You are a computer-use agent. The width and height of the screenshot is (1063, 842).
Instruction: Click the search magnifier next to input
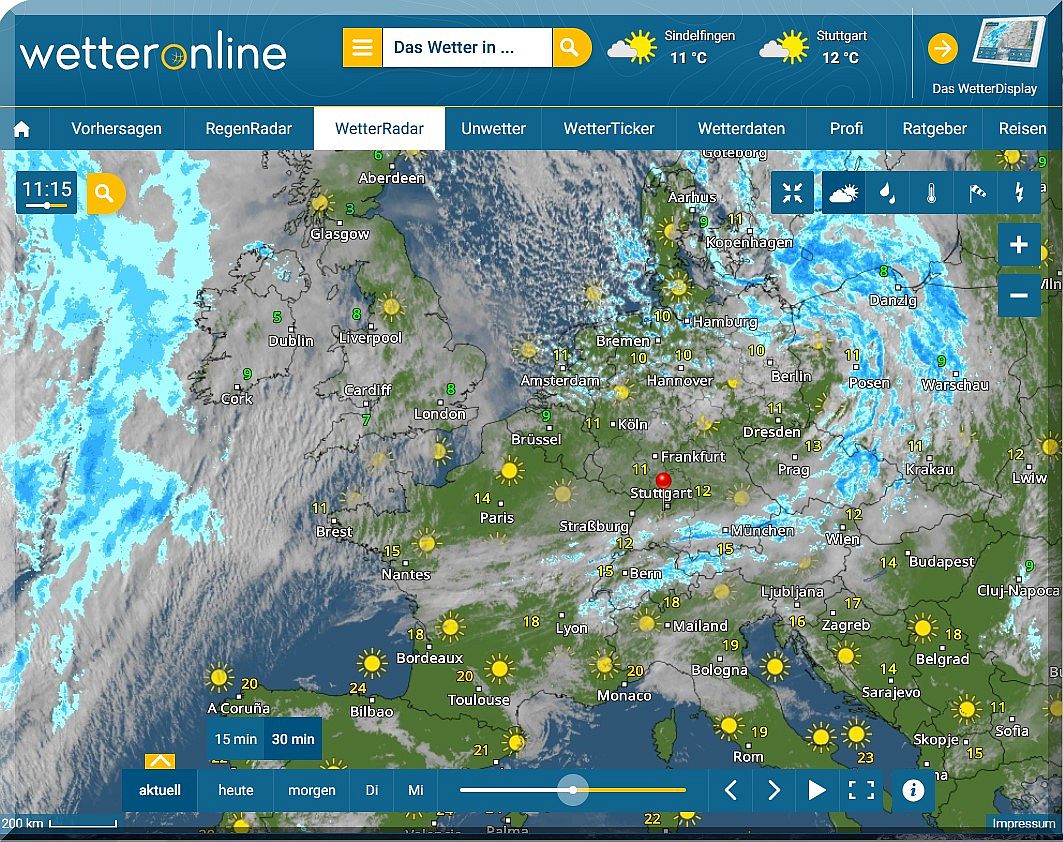(571, 47)
